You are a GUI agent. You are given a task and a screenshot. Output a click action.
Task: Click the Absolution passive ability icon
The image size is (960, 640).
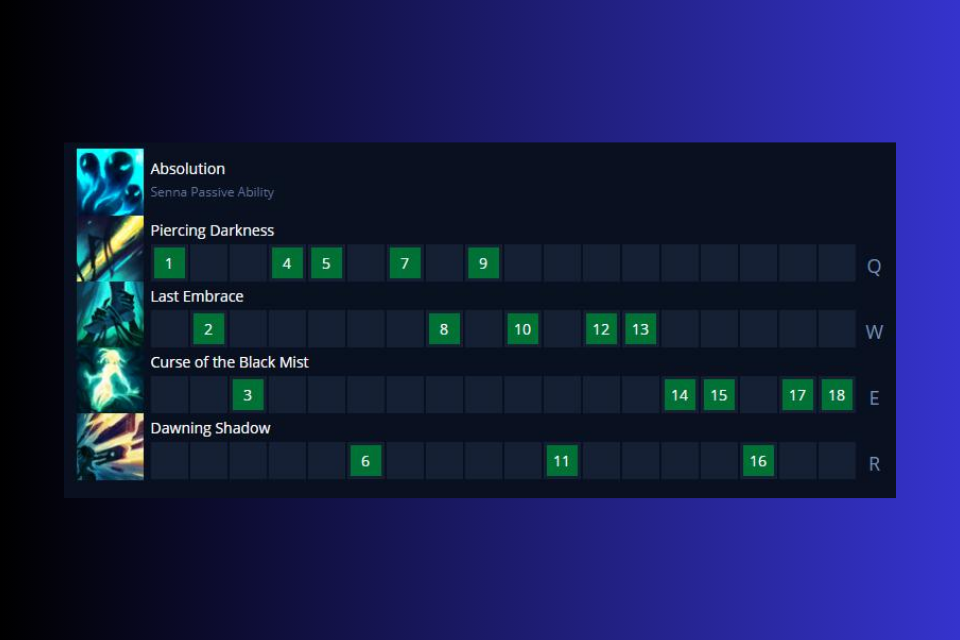[x=110, y=182]
